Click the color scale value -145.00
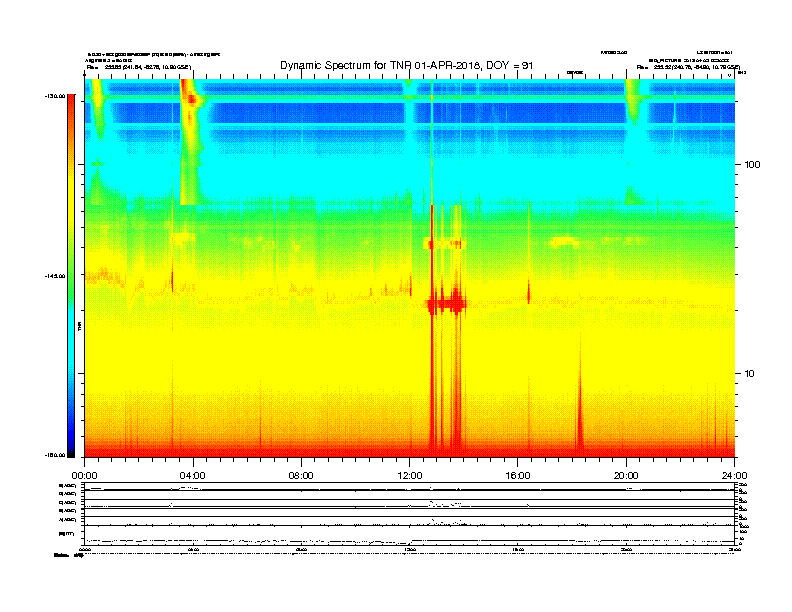The image size is (792, 612). click(x=55, y=276)
